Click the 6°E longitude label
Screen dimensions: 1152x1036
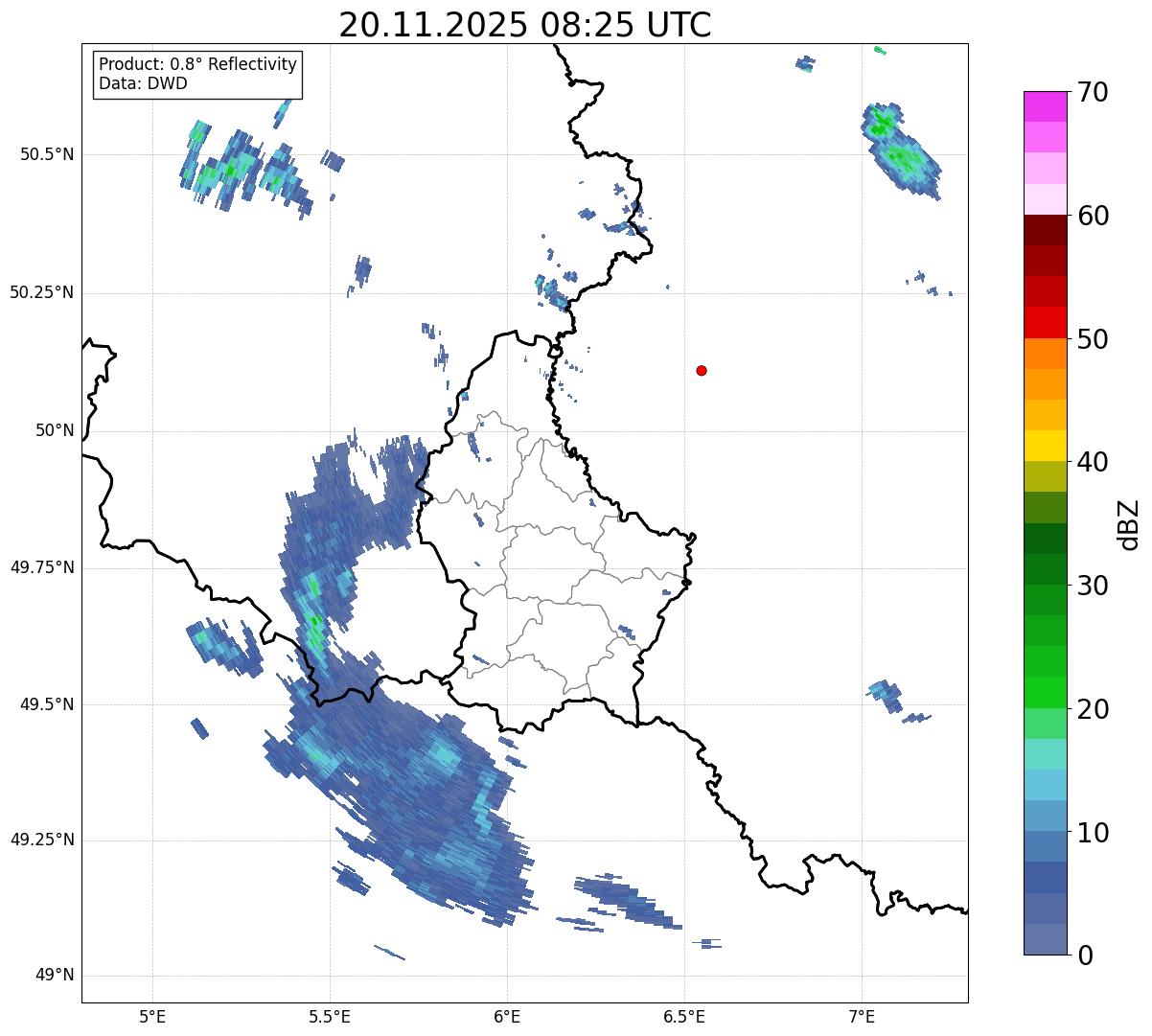pyautogui.click(x=507, y=1016)
